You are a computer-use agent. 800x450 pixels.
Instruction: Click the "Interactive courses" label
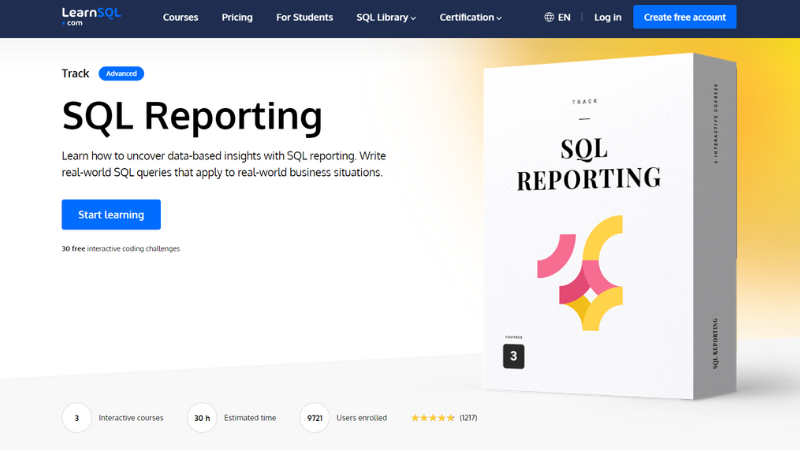tap(131, 418)
